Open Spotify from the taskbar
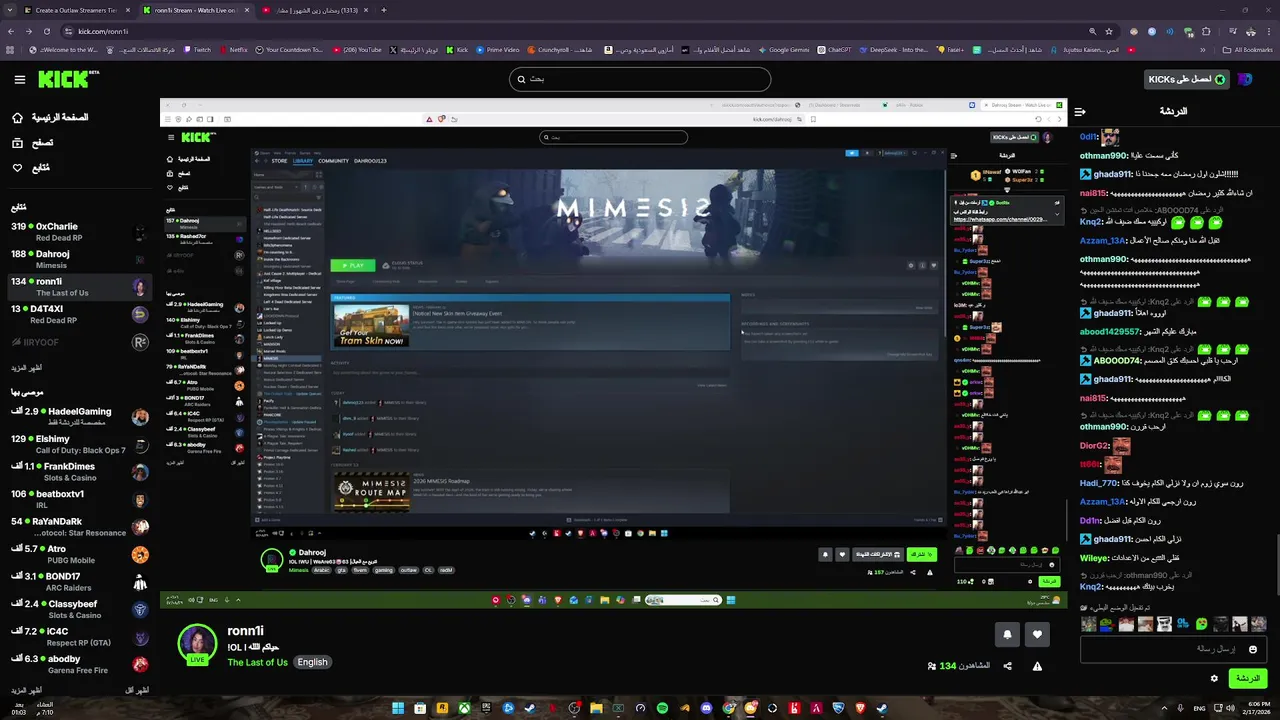 coord(662,708)
